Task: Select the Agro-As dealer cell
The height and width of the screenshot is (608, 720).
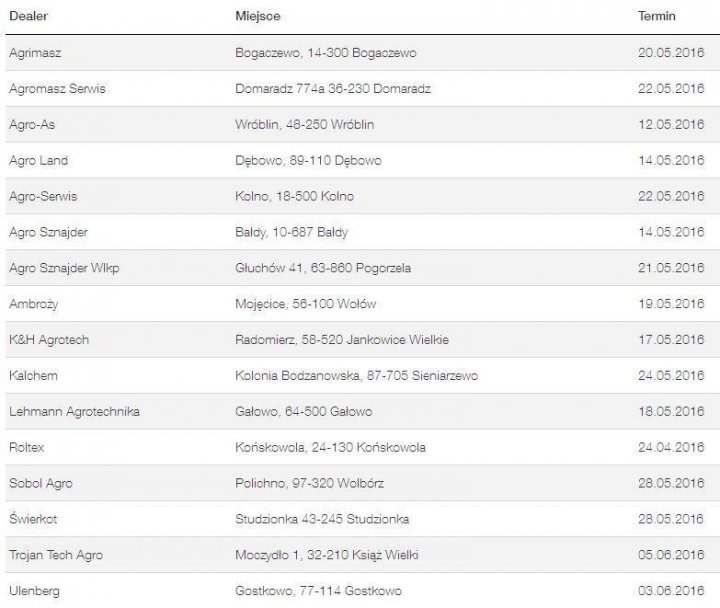Action: pyautogui.click(x=31, y=124)
